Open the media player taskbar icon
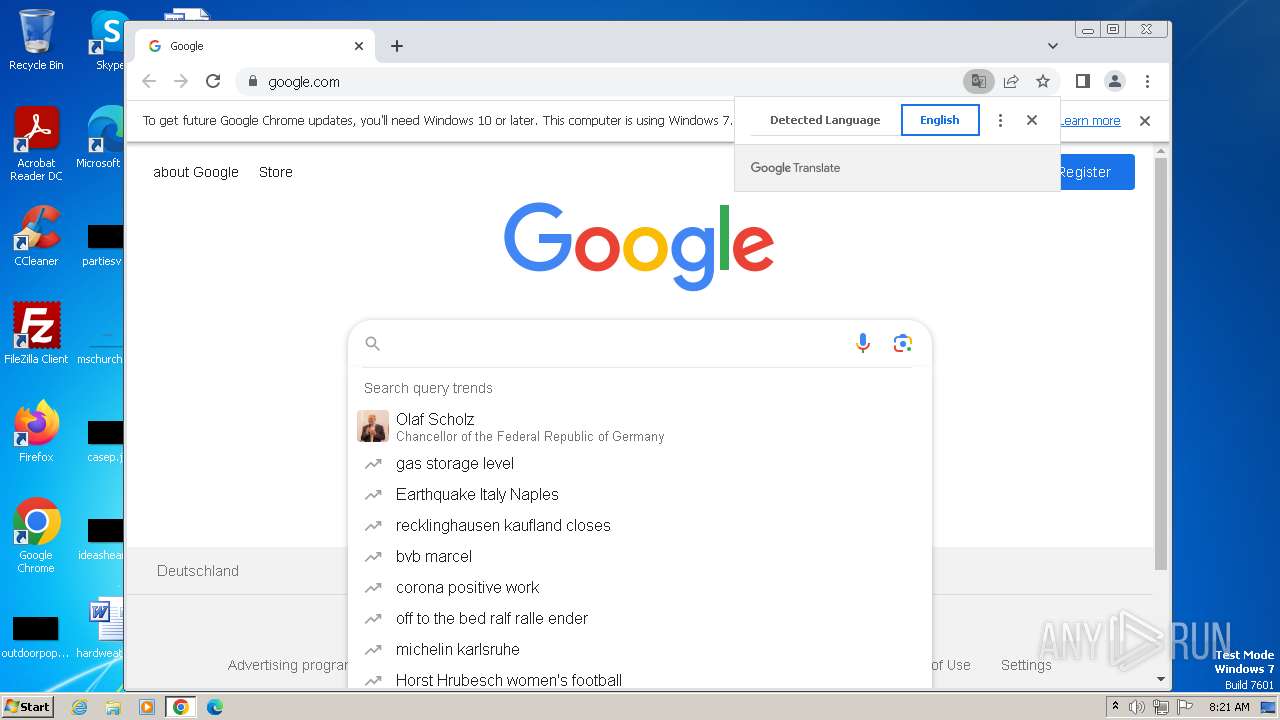The image size is (1280, 720). (147, 707)
